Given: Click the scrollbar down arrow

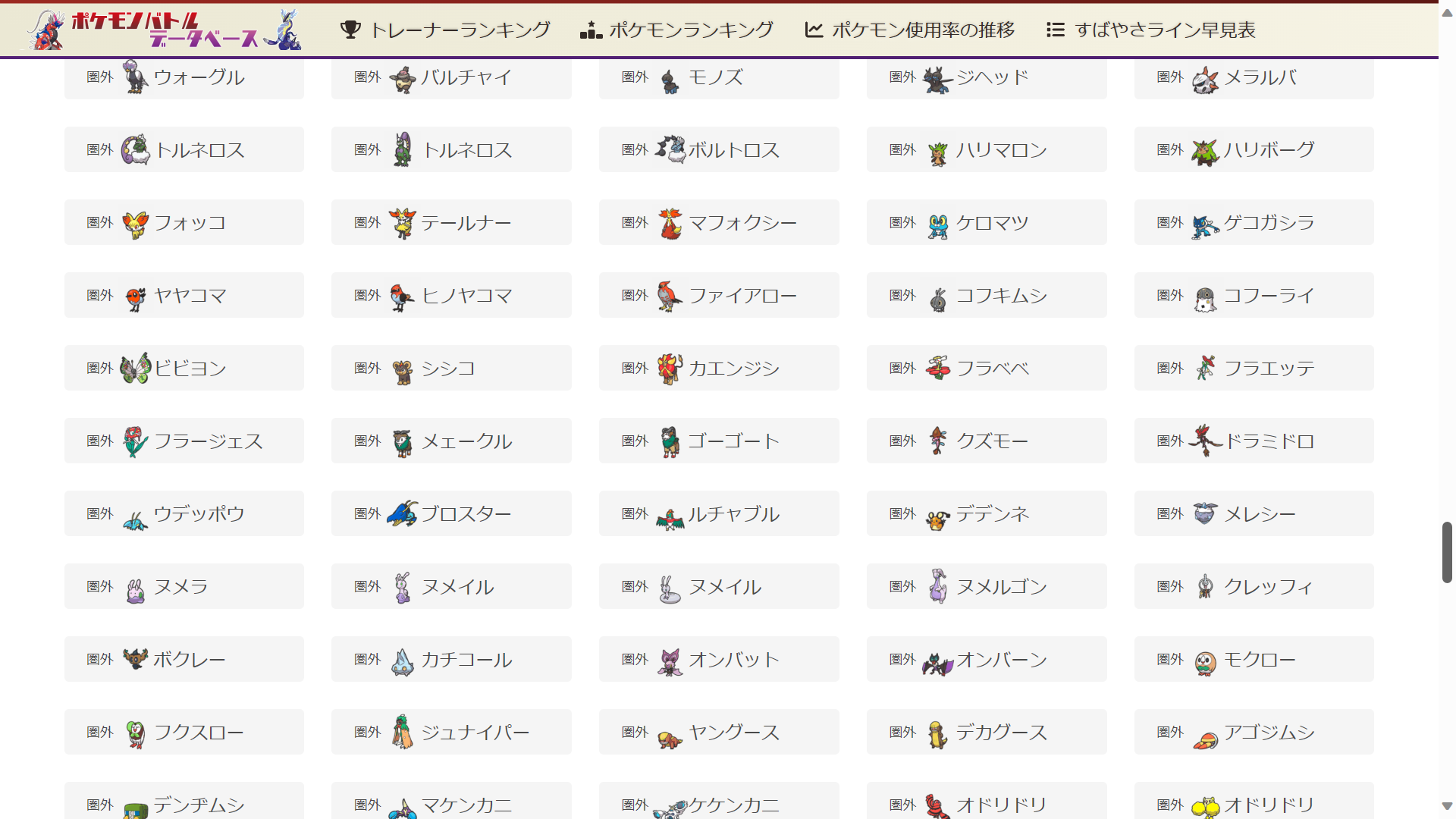Looking at the screenshot, I should [x=1447, y=806].
